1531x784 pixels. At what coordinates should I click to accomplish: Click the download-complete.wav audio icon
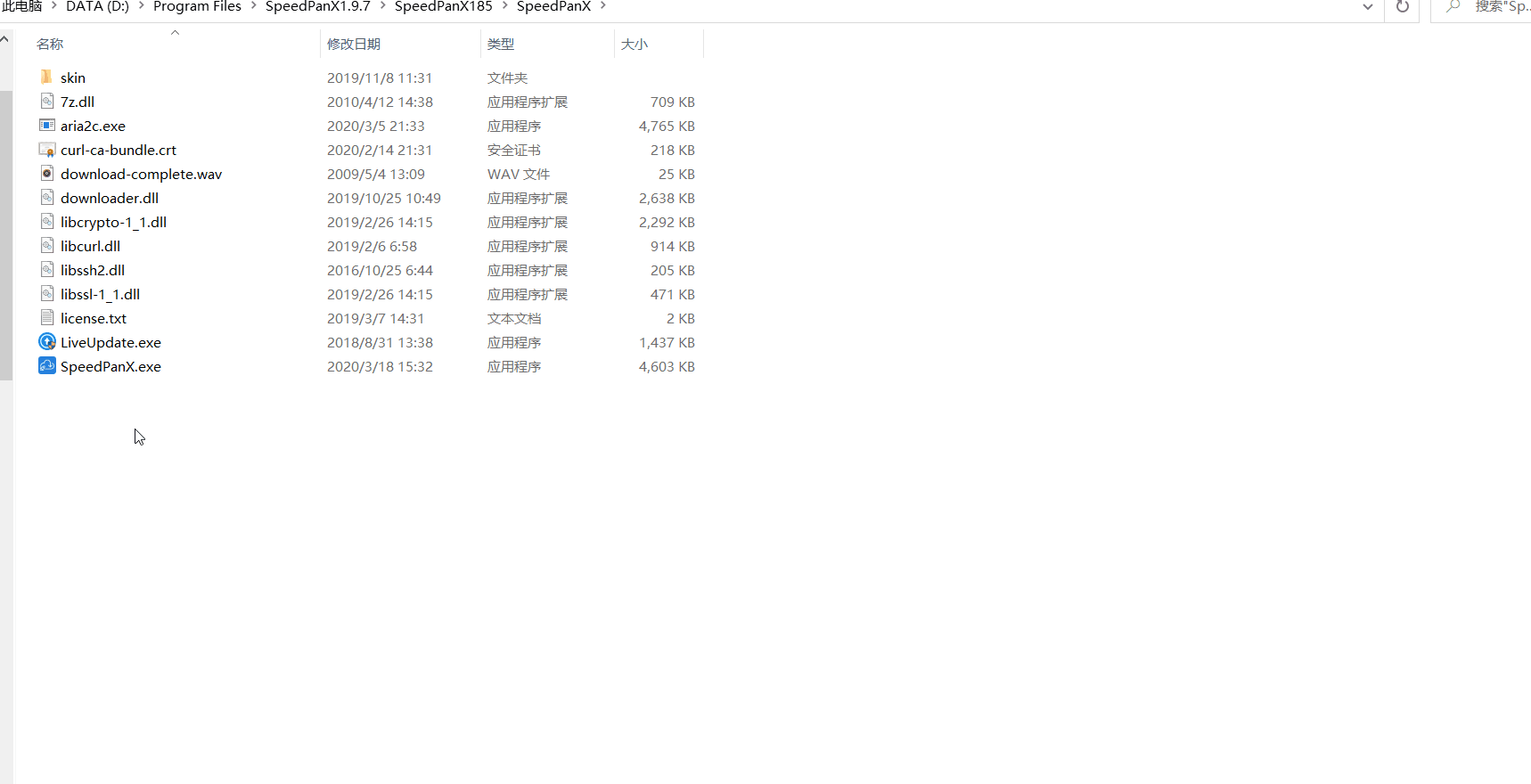[x=47, y=173]
